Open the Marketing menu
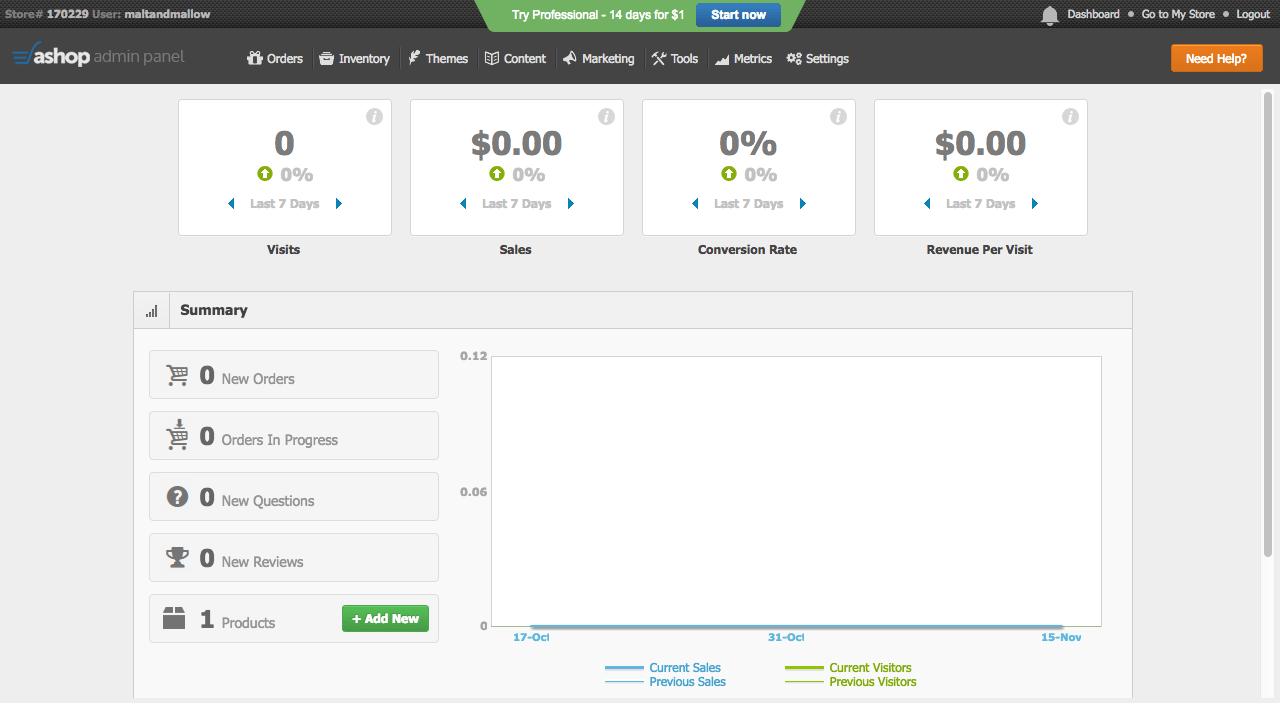This screenshot has height=703, width=1280. (x=598, y=59)
